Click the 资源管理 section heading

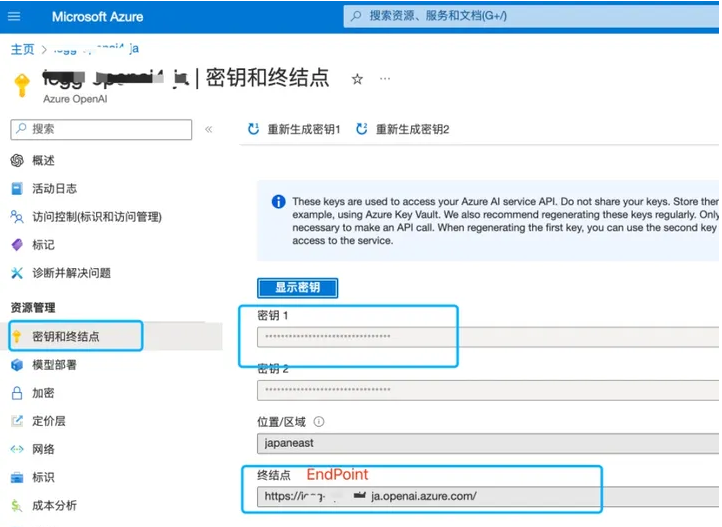pyautogui.click(x=33, y=307)
